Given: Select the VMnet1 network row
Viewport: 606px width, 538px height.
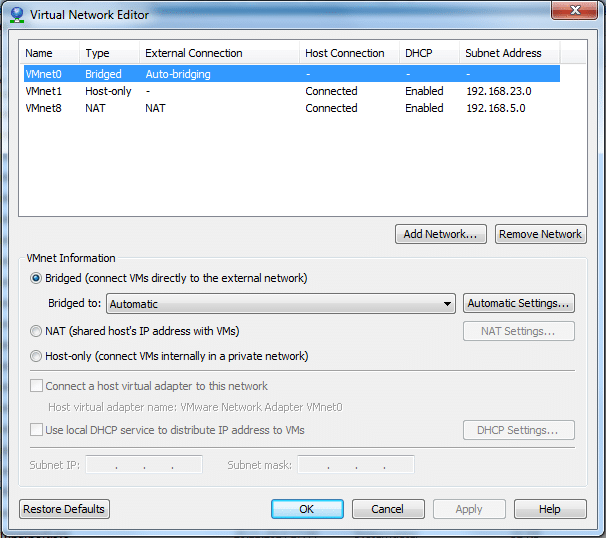Looking at the screenshot, I should 292,91.
